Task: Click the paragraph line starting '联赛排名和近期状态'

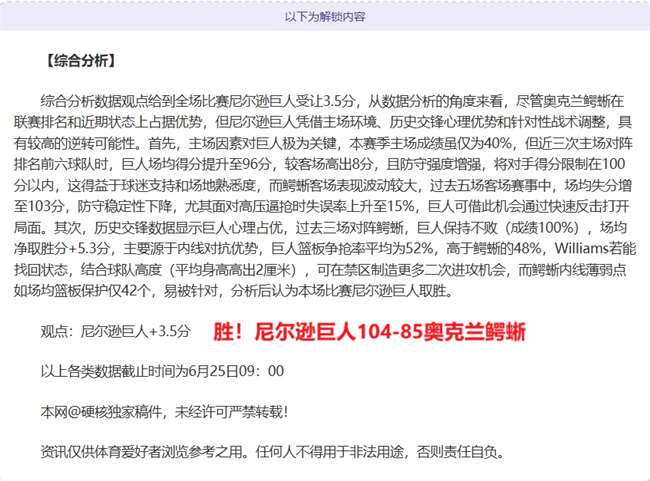Action: tap(323, 122)
